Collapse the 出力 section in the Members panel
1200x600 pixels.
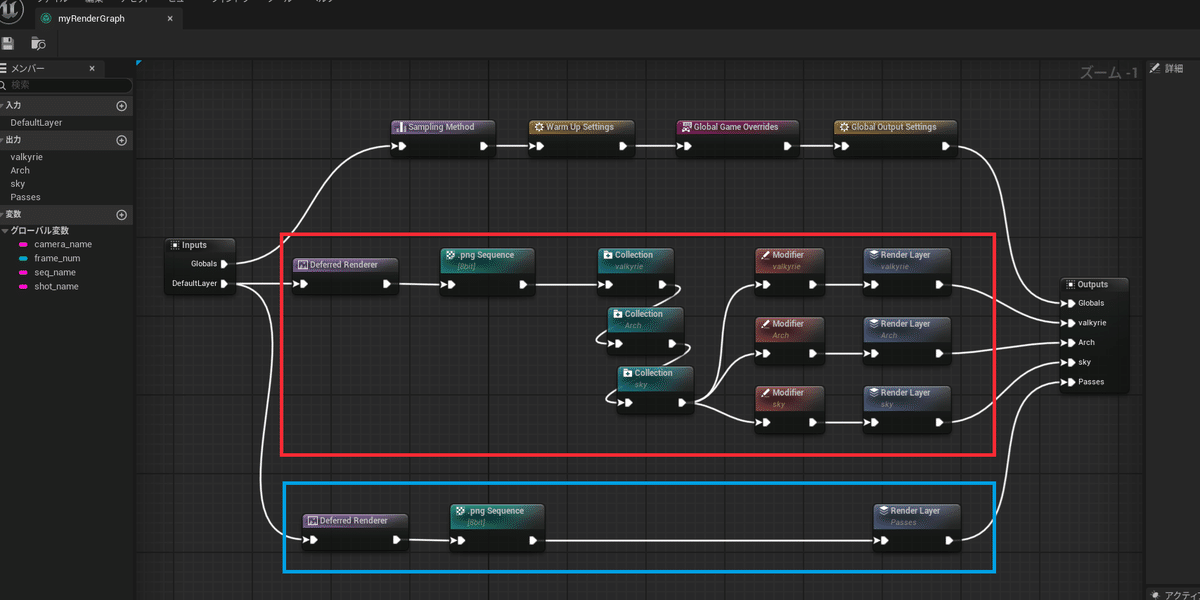[x=4, y=140]
